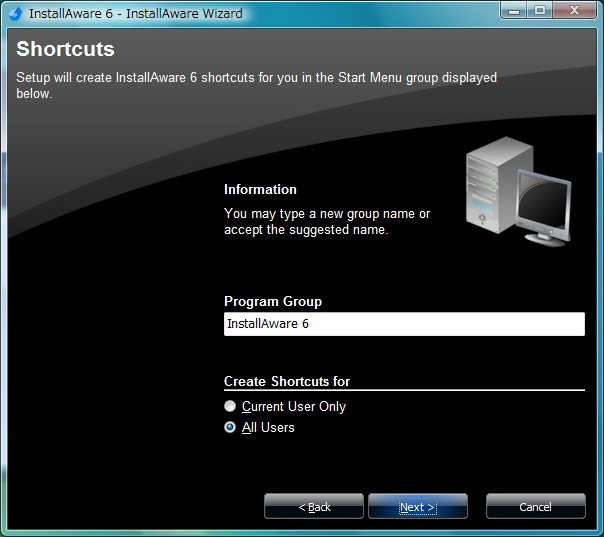This screenshot has height=537, width=604.
Task: Click the Create Shortcuts for label
Action: click(287, 381)
